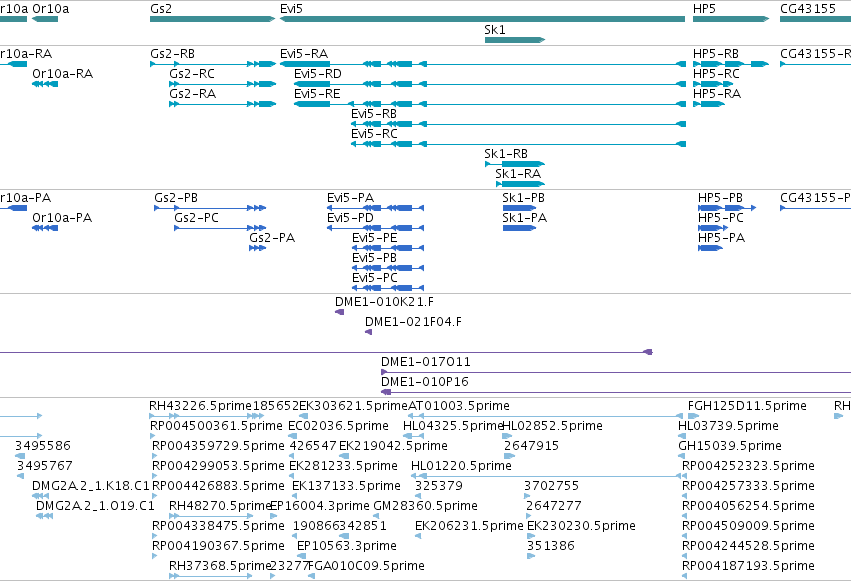Click the DME1-010P16 clone label
This screenshot has height=581, width=851.
pyautogui.click(x=424, y=382)
